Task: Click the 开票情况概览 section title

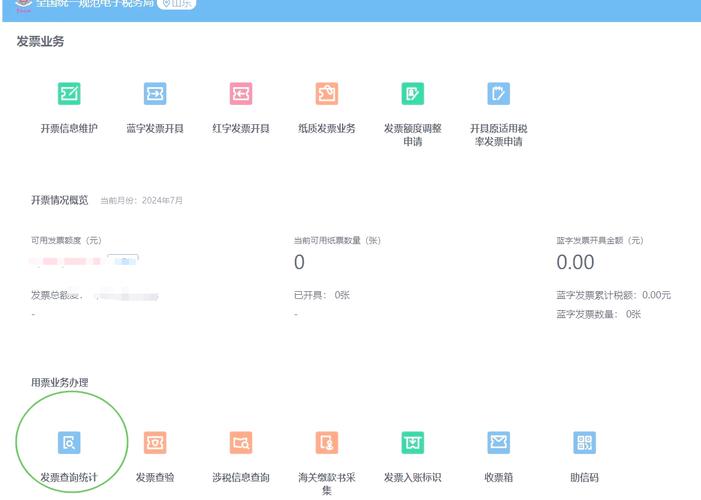Action: click(59, 200)
